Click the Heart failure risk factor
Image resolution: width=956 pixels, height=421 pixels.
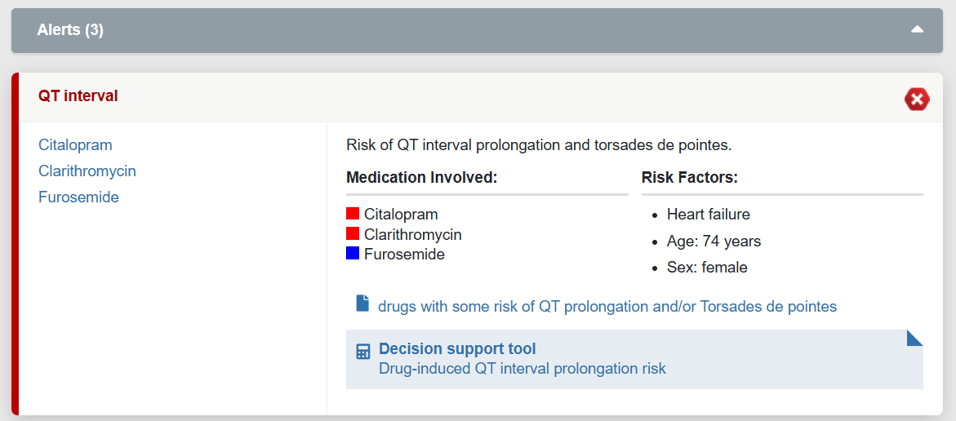point(708,214)
